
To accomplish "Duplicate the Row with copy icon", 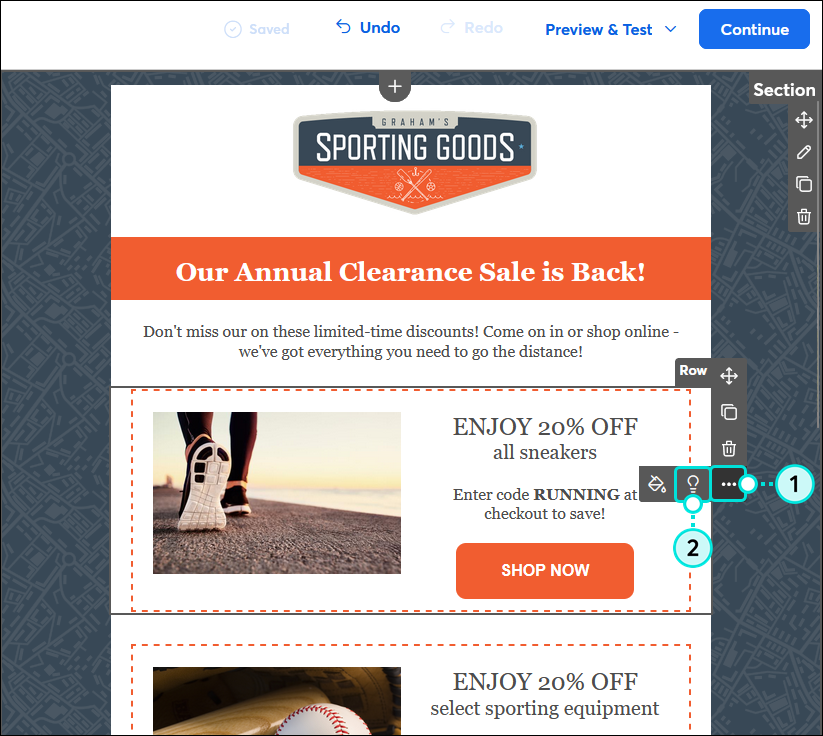I will click(x=729, y=412).
